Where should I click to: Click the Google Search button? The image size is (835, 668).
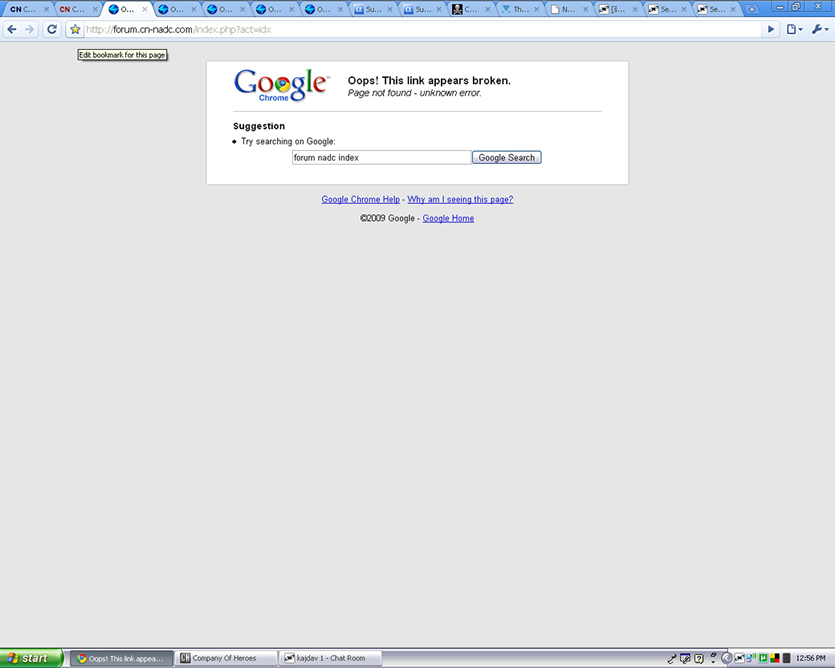click(506, 158)
